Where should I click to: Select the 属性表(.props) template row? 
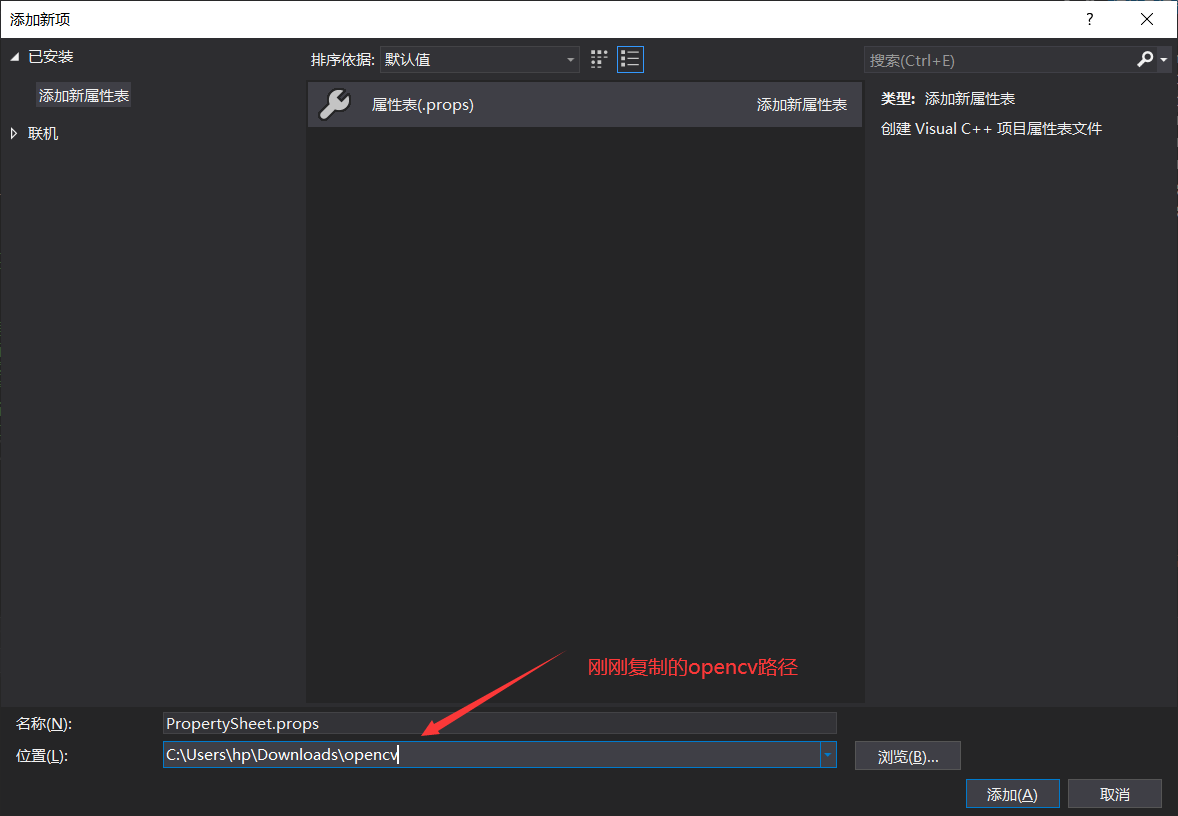pos(584,104)
